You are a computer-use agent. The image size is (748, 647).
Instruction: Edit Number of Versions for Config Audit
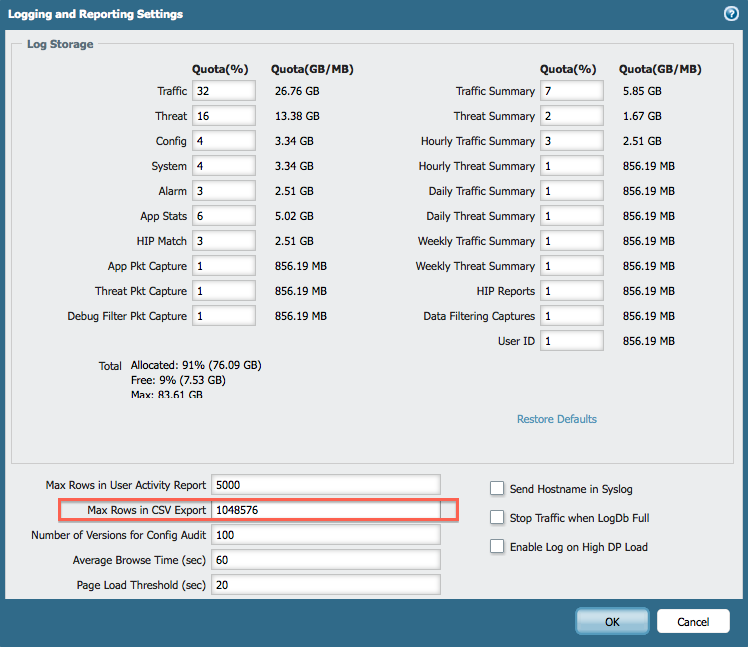tap(325, 535)
